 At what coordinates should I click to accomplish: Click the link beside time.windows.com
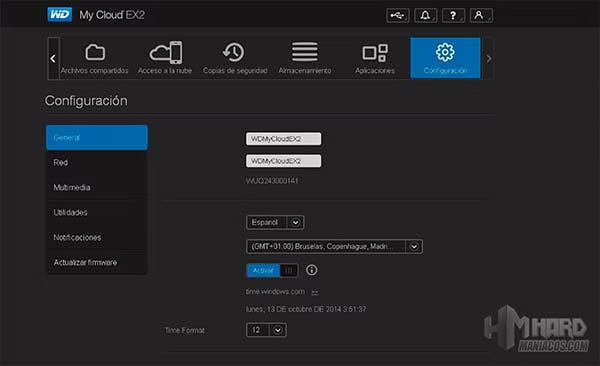click(x=315, y=292)
